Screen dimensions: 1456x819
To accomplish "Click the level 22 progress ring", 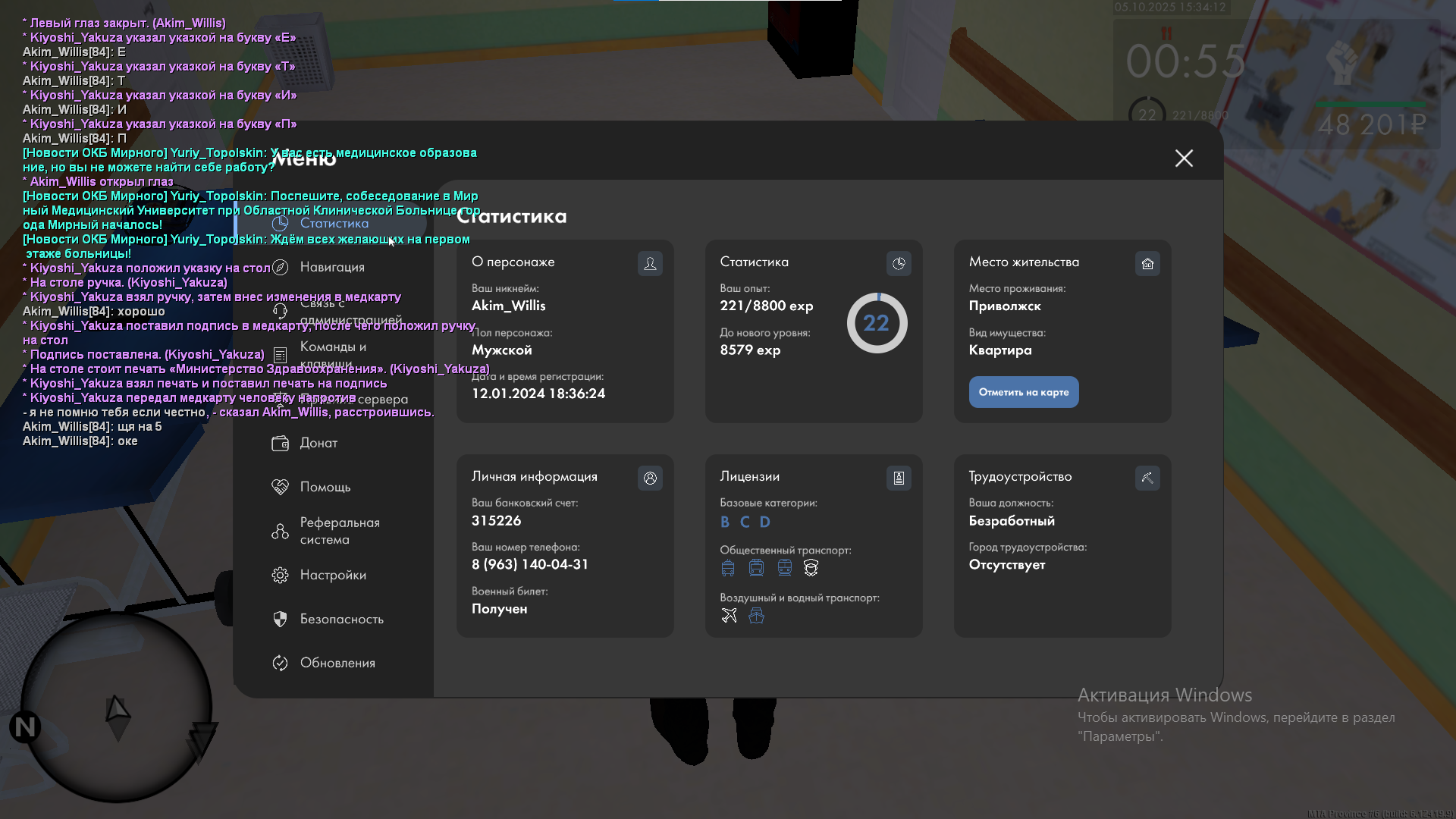I will pos(877,323).
